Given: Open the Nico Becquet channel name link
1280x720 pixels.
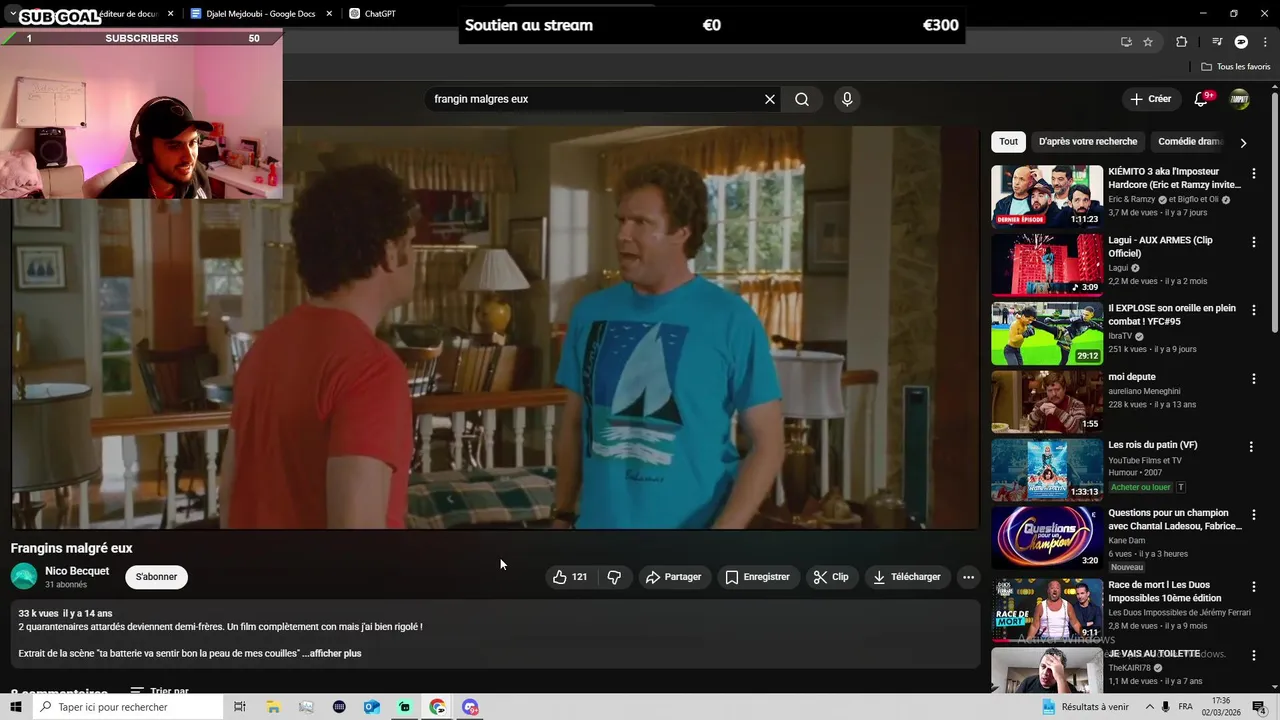Looking at the screenshot, I should click(x=77, y=571).
